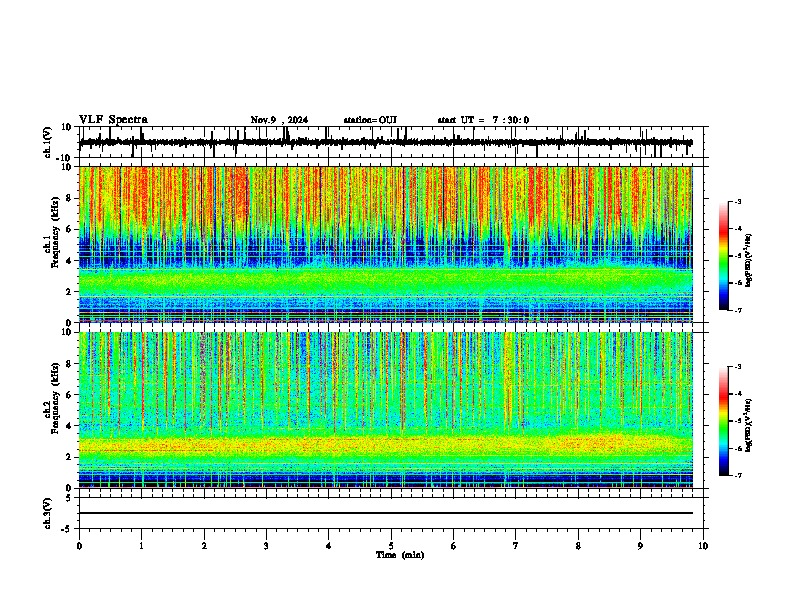Click the "VLF Spectra" title text
The height and width of the screenshot is (612, 792).
(x=113, y=120)
